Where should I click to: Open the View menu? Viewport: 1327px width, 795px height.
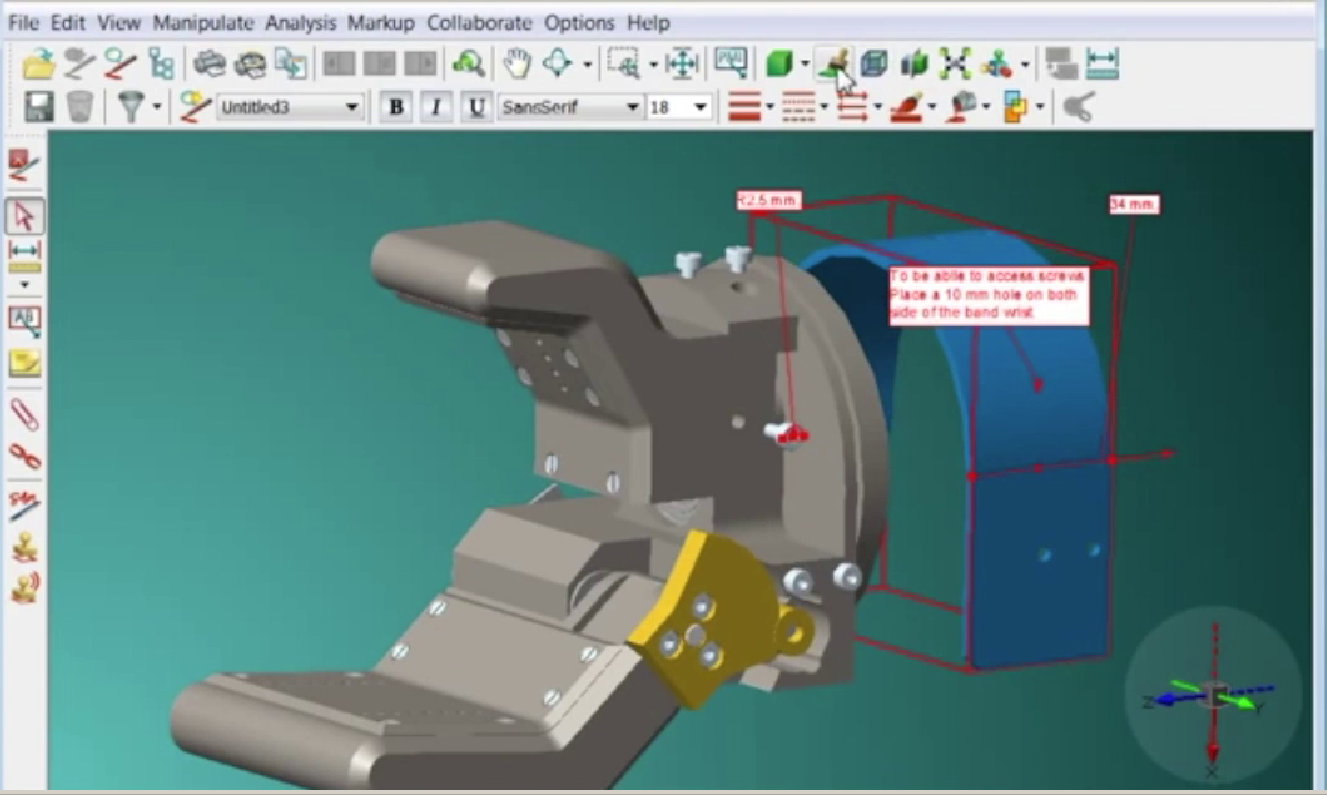coord(119,22)
